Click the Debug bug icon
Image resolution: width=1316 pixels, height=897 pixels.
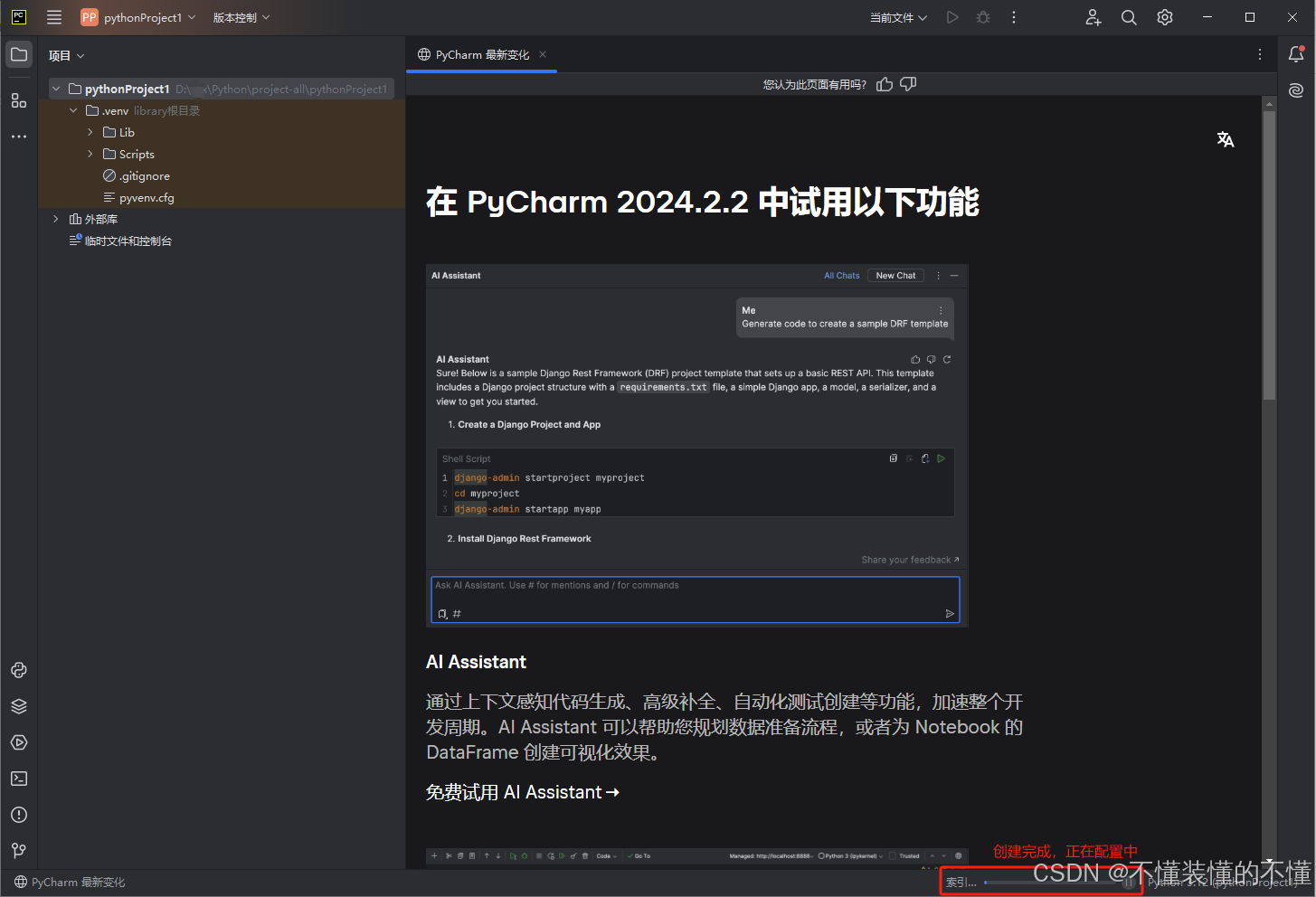pos(983,17)
